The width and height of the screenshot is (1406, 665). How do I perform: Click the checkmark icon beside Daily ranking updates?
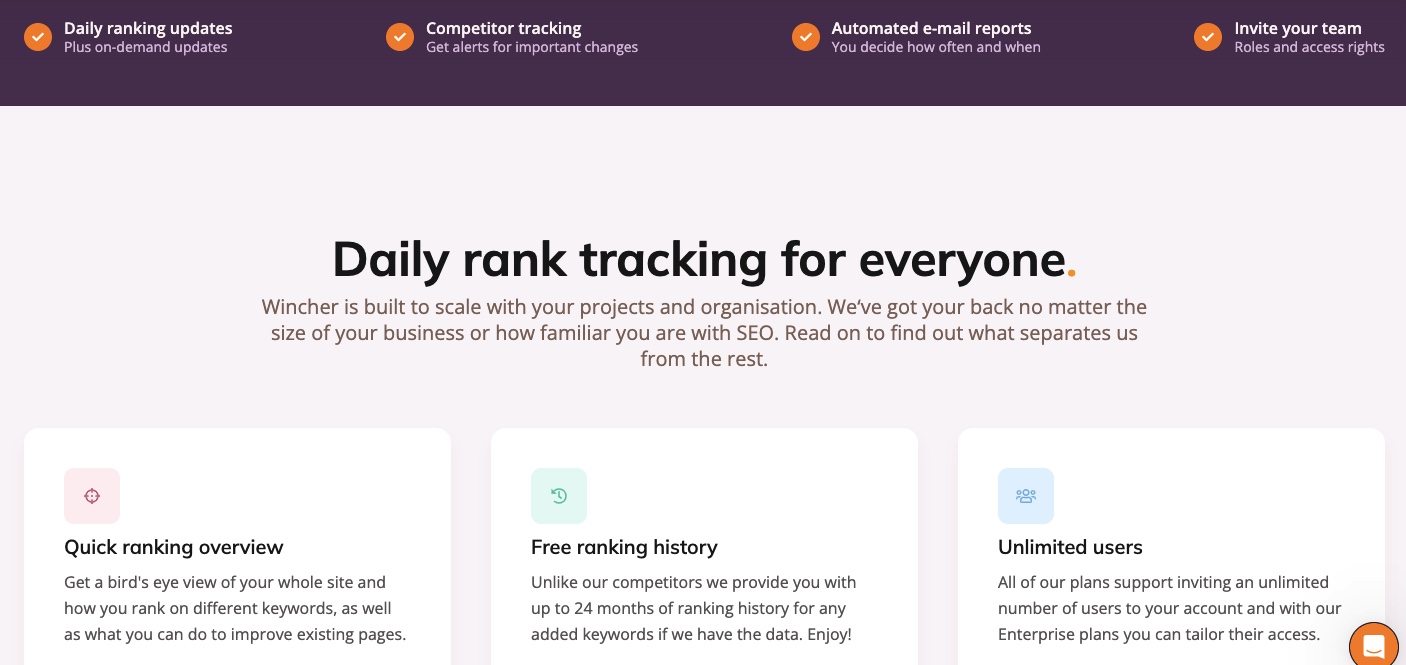pos(38,37)
